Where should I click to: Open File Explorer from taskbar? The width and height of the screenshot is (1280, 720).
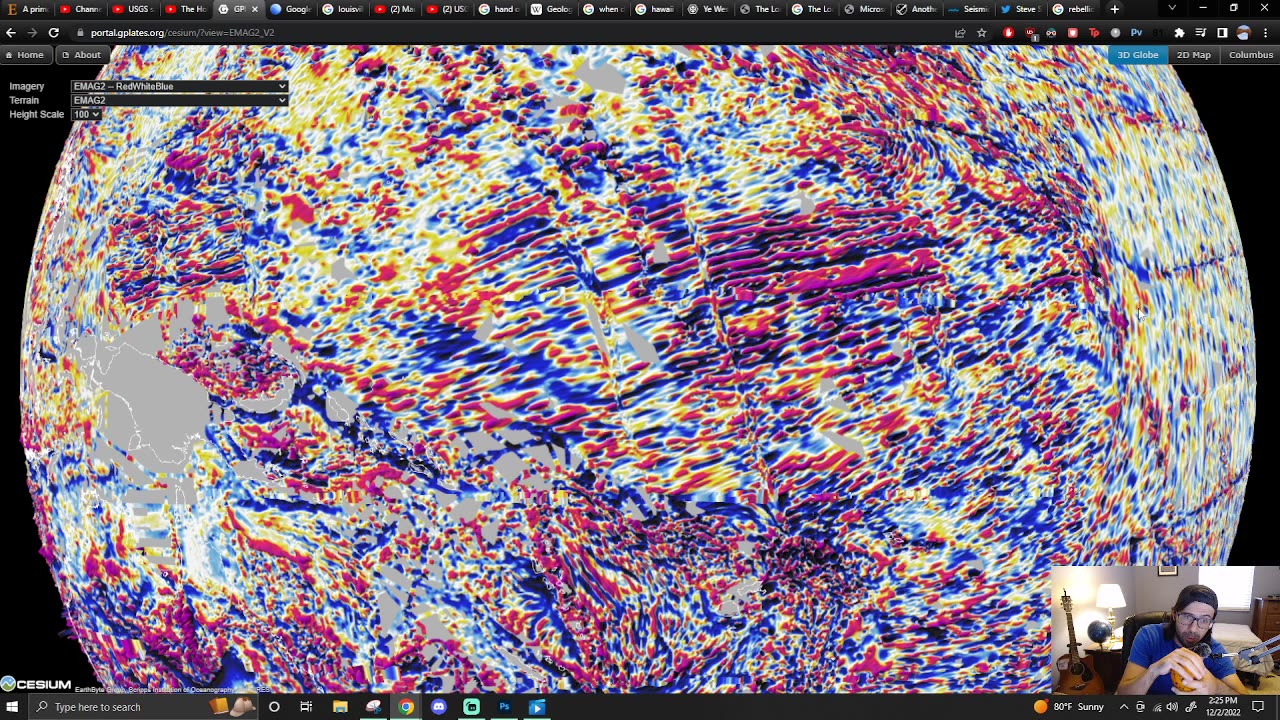click(340, 707)
